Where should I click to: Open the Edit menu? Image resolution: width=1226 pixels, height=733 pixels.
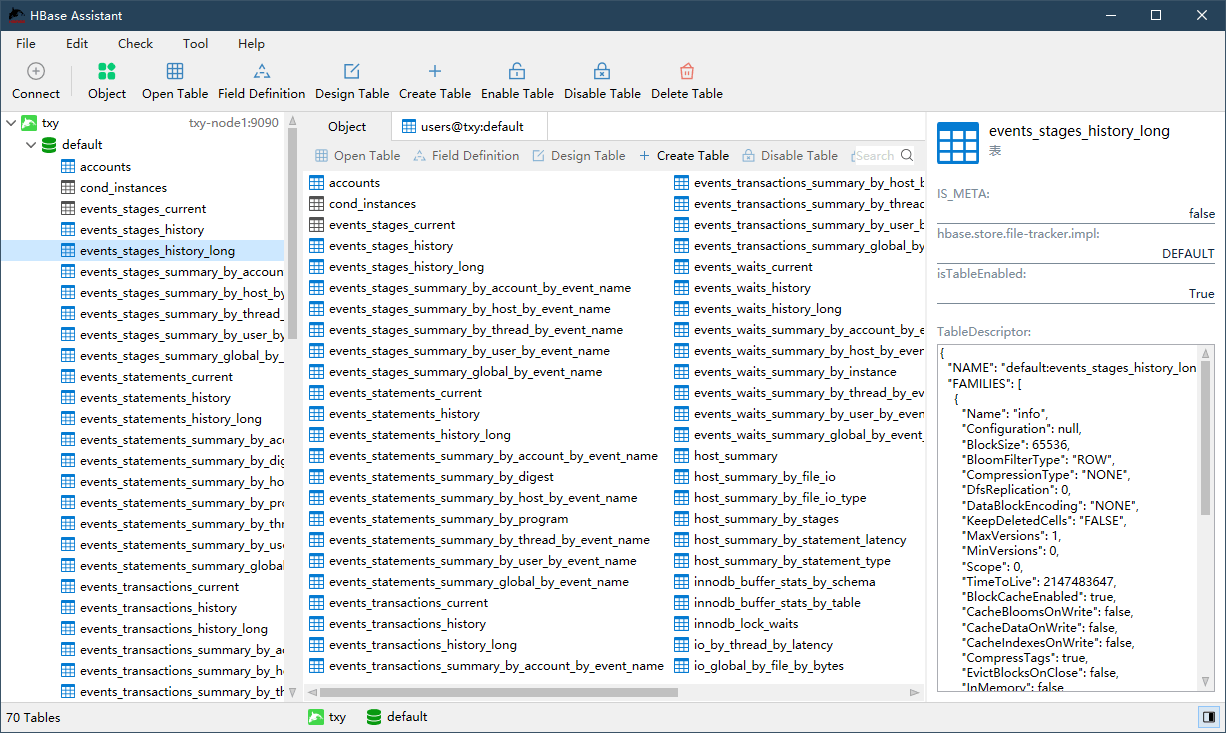tap(77, 43)
